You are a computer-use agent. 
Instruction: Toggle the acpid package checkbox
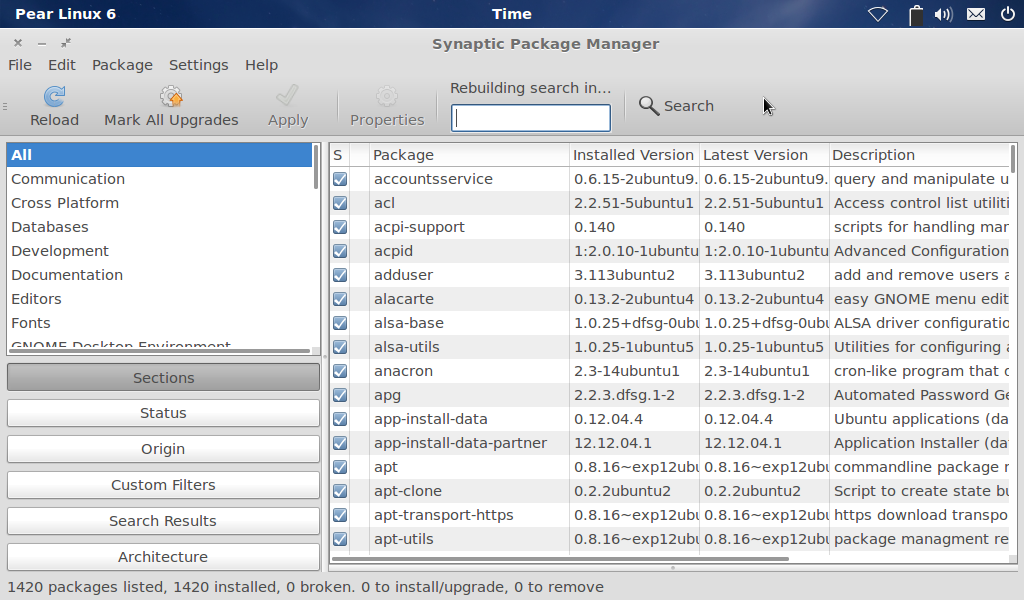pyautogui.click(x=340, y=251)
